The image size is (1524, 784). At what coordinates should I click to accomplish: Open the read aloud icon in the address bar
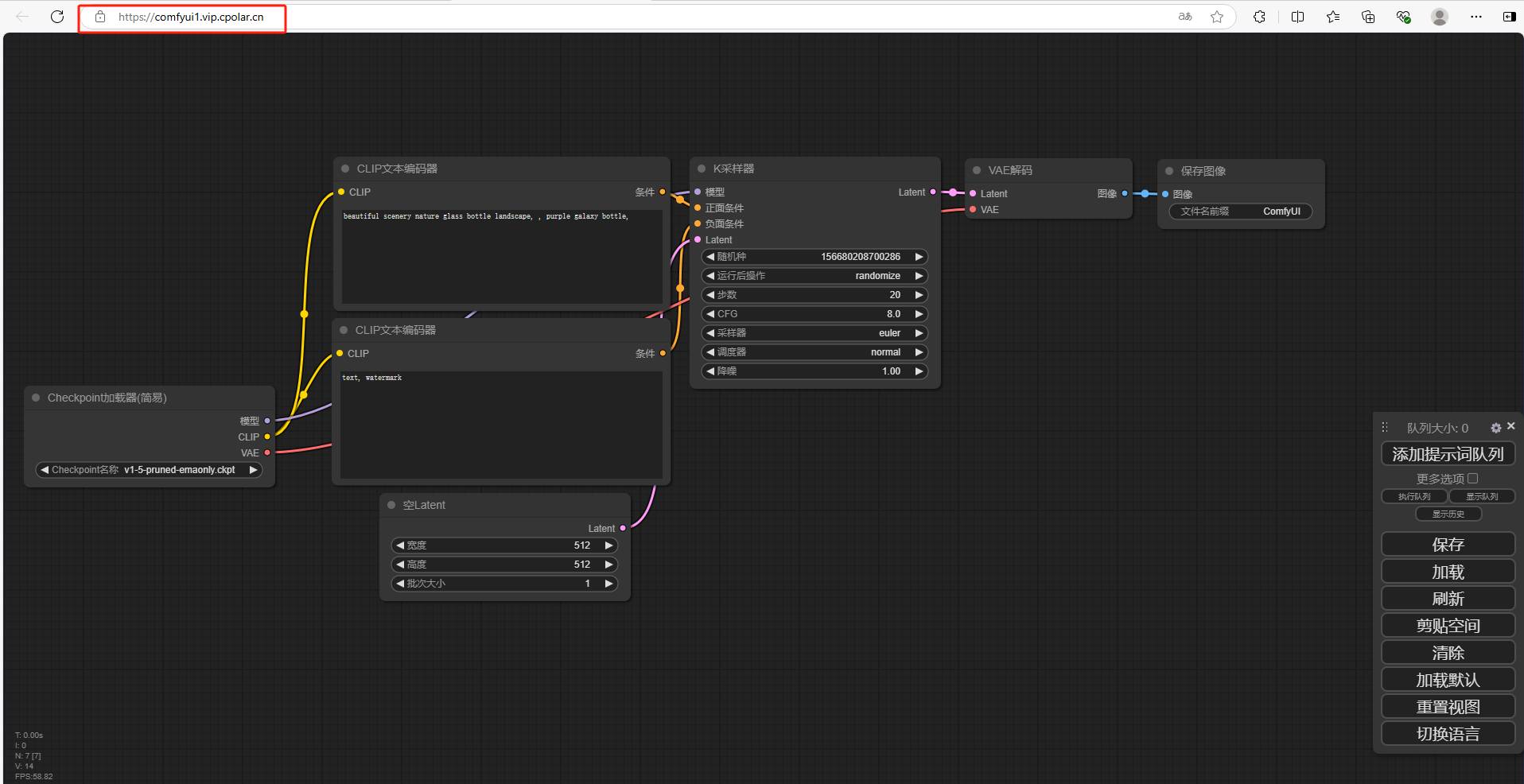[x=1185, y=17]
